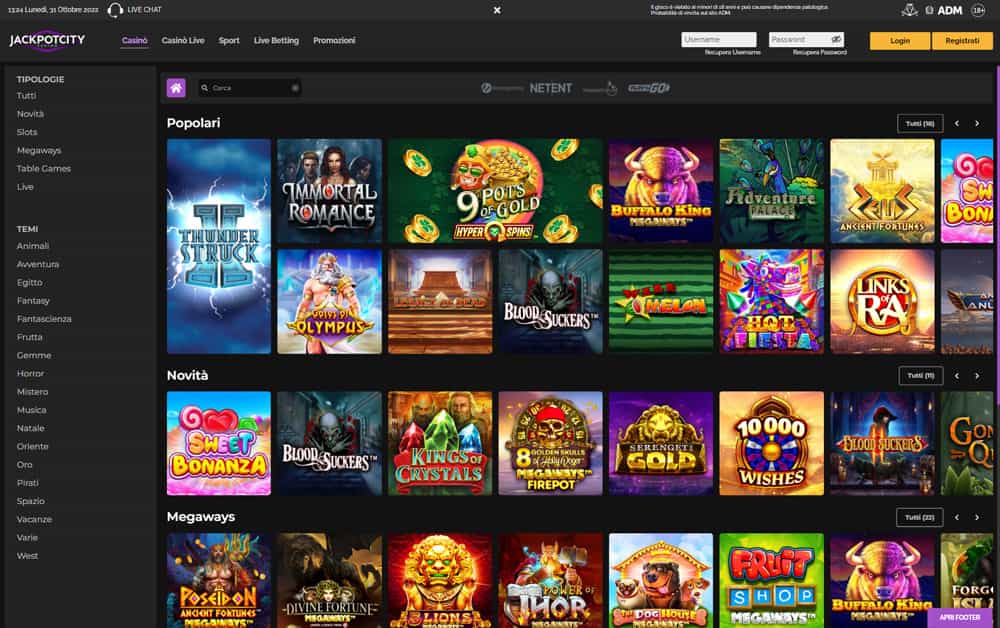Open Casinò Live tab
Viewport: 1000px width, 628px height.
point(183,40)
